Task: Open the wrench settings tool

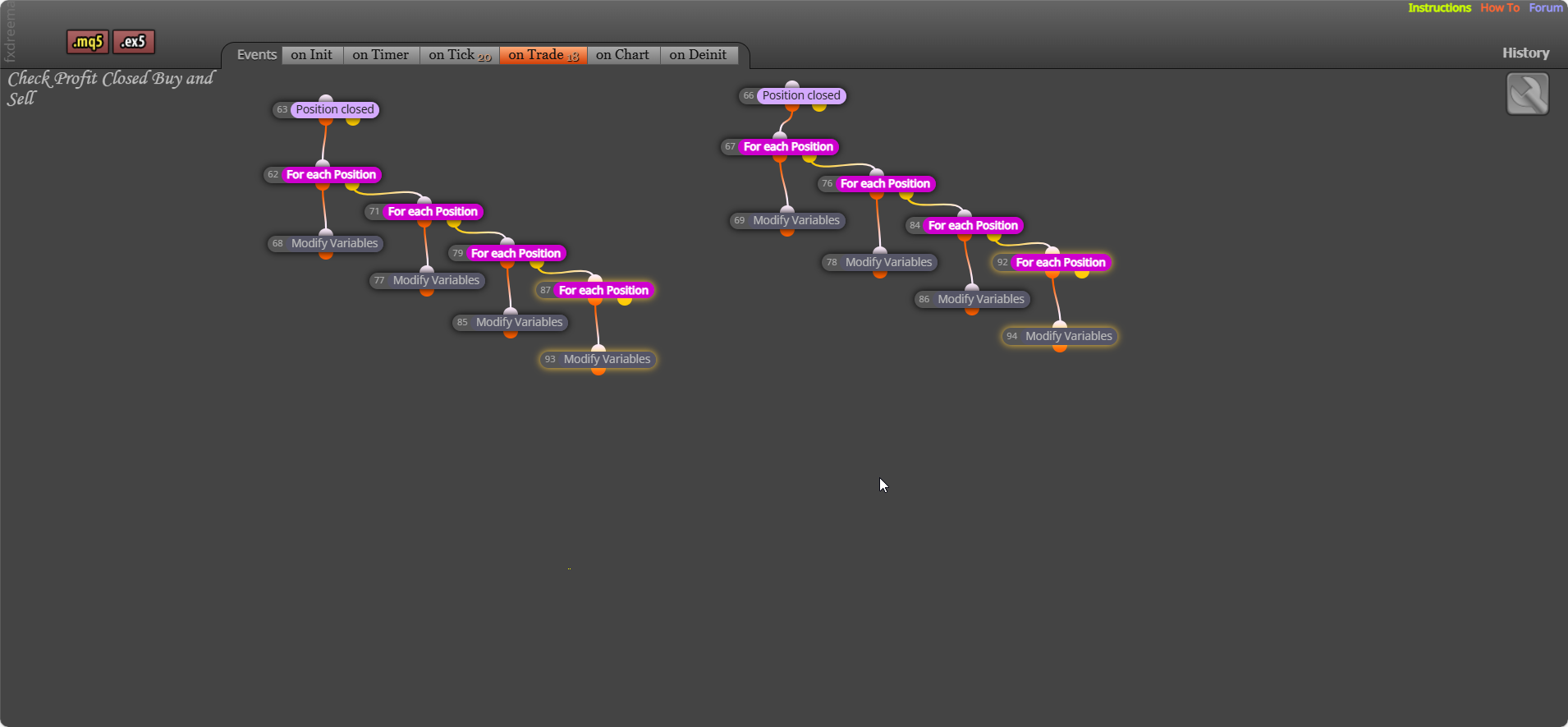Action: pos(1528,94)
